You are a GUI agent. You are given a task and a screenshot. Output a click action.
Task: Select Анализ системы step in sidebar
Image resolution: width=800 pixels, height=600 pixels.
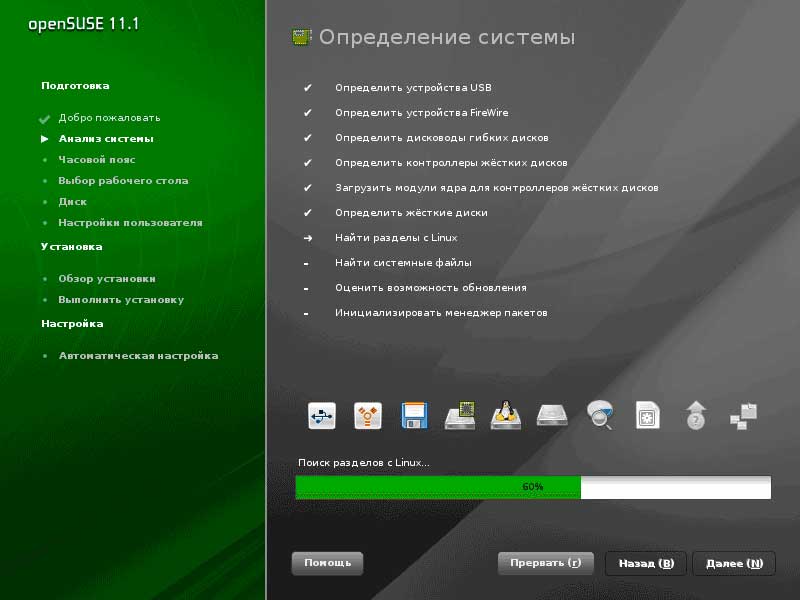click(106, 139)
